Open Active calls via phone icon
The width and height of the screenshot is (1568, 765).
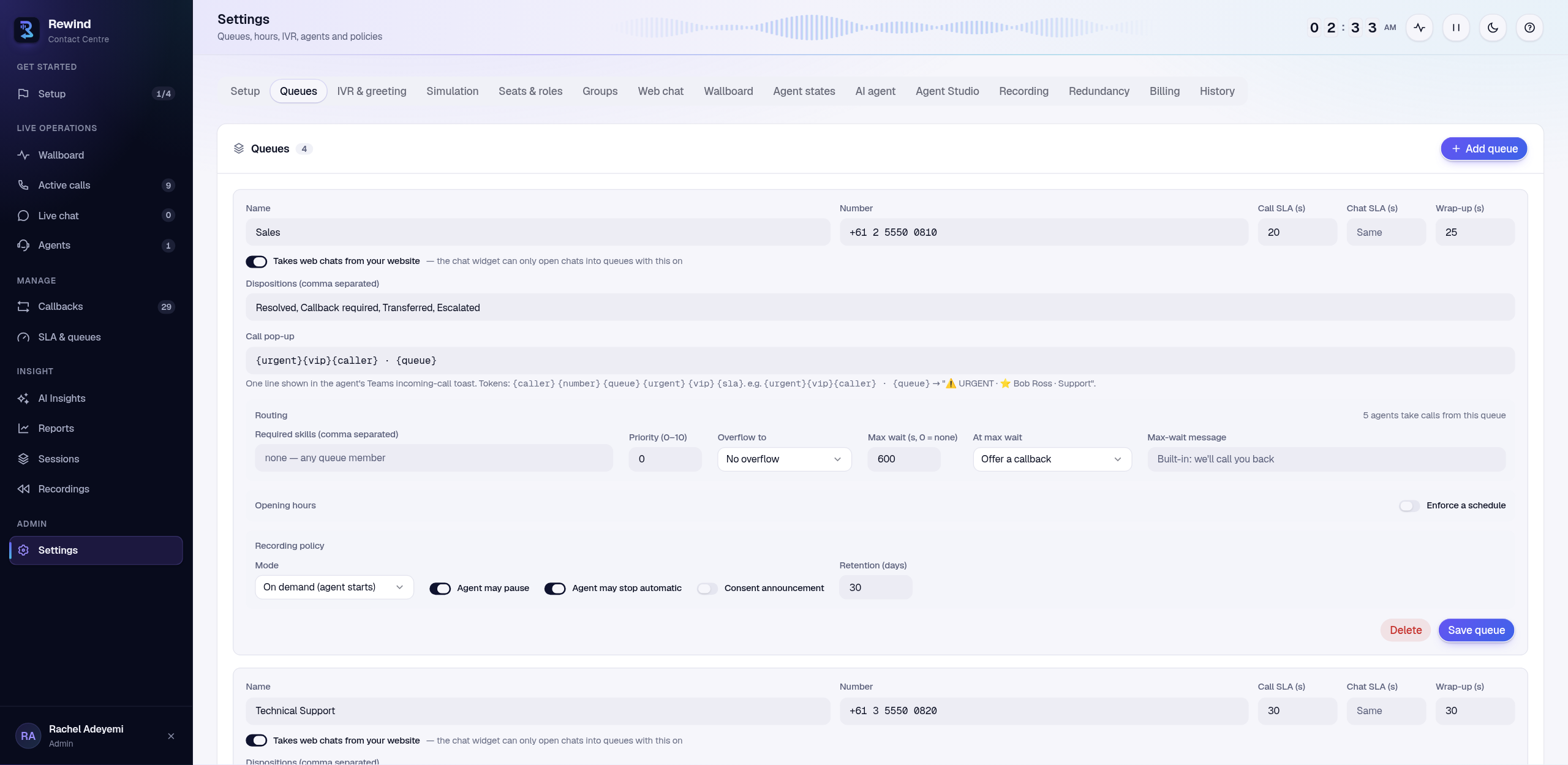(23, 185)
